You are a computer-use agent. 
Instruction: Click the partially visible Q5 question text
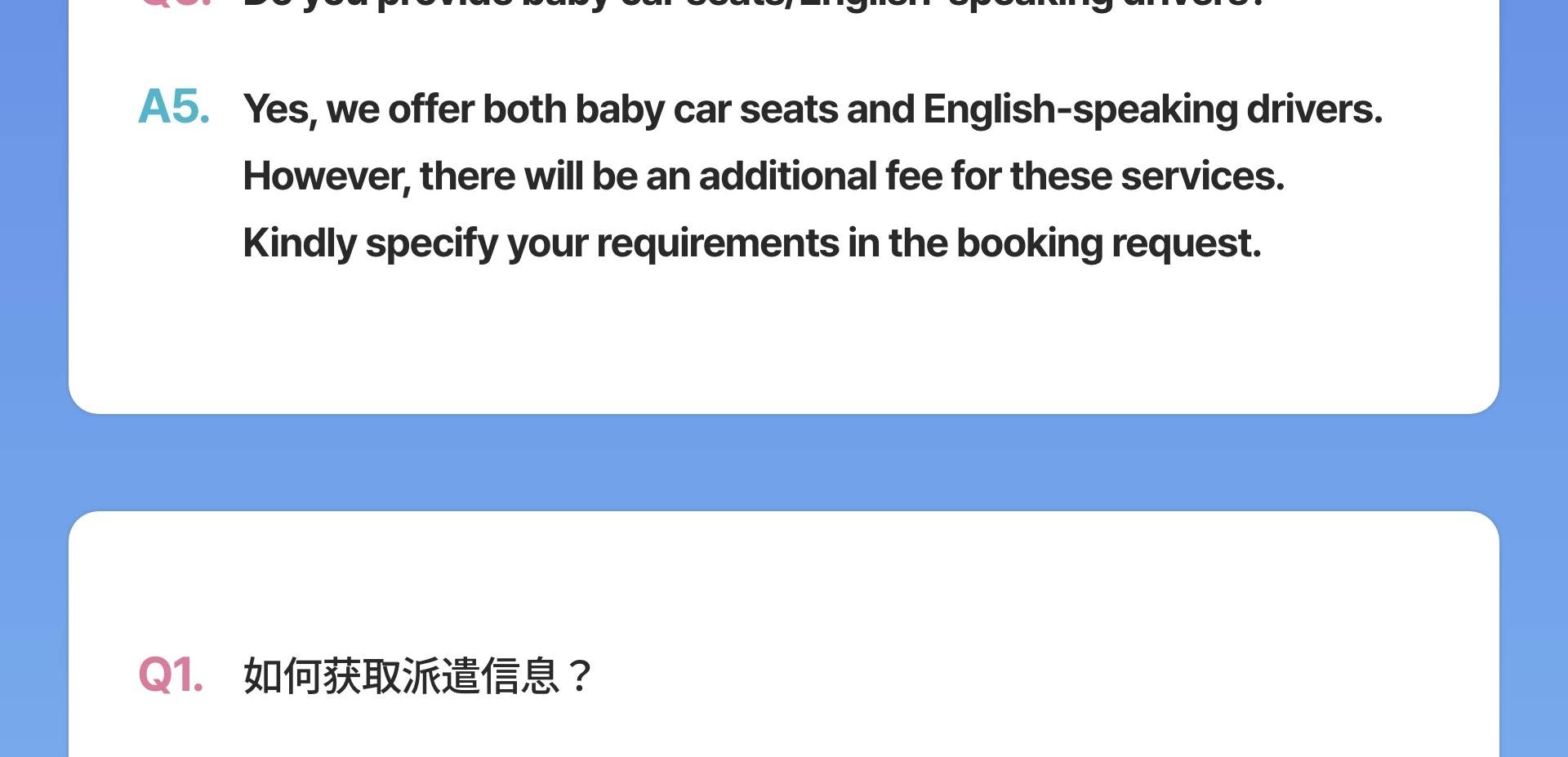pos(751,4)
